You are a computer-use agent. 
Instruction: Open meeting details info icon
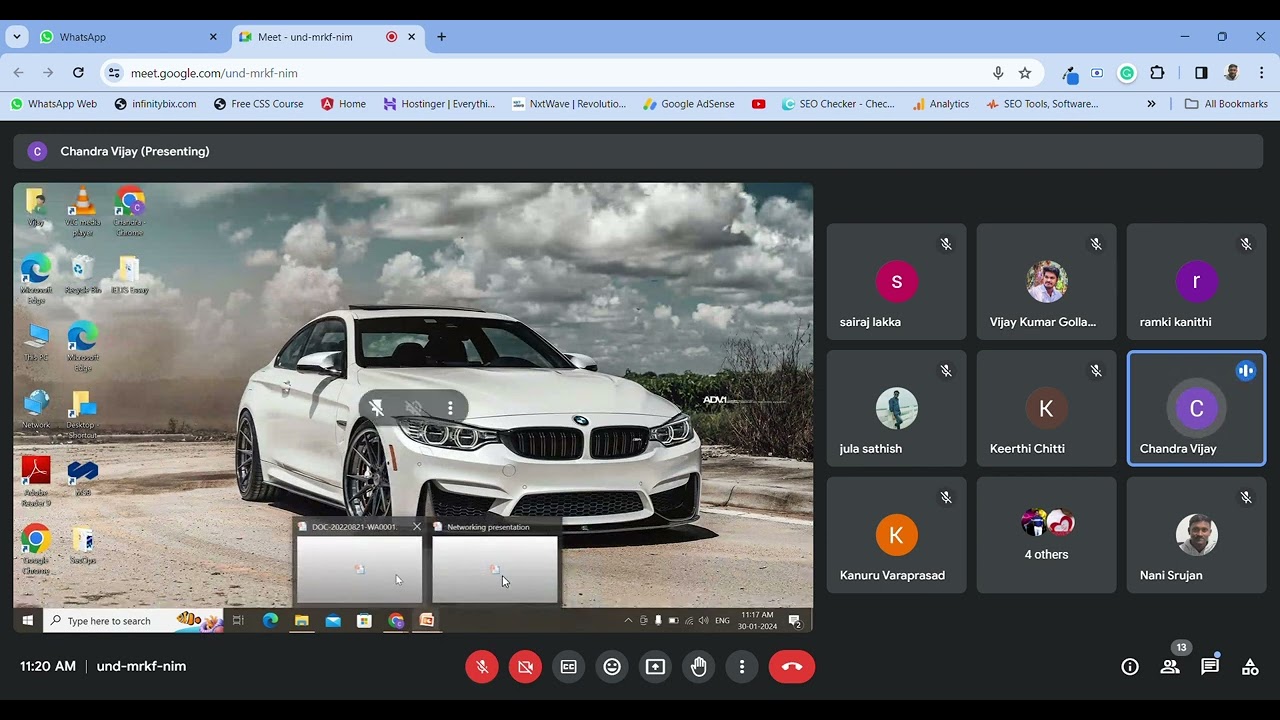1130,667
